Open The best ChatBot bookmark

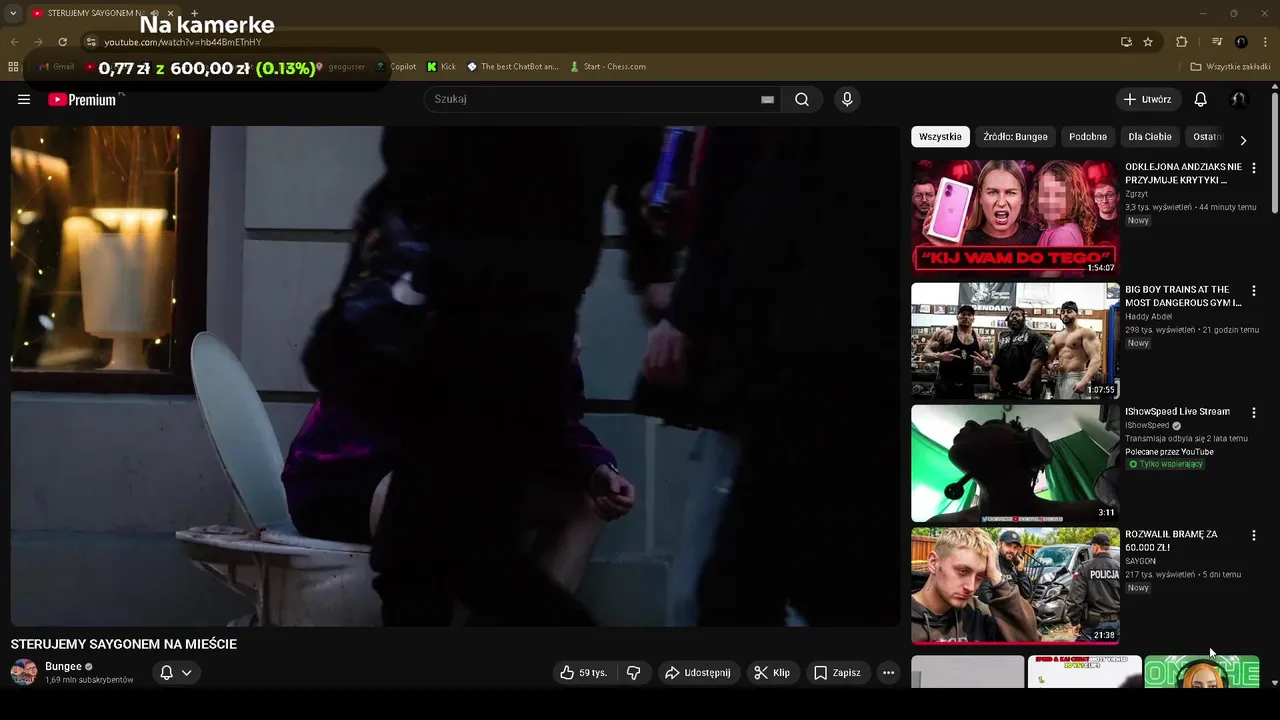[513, 67]
